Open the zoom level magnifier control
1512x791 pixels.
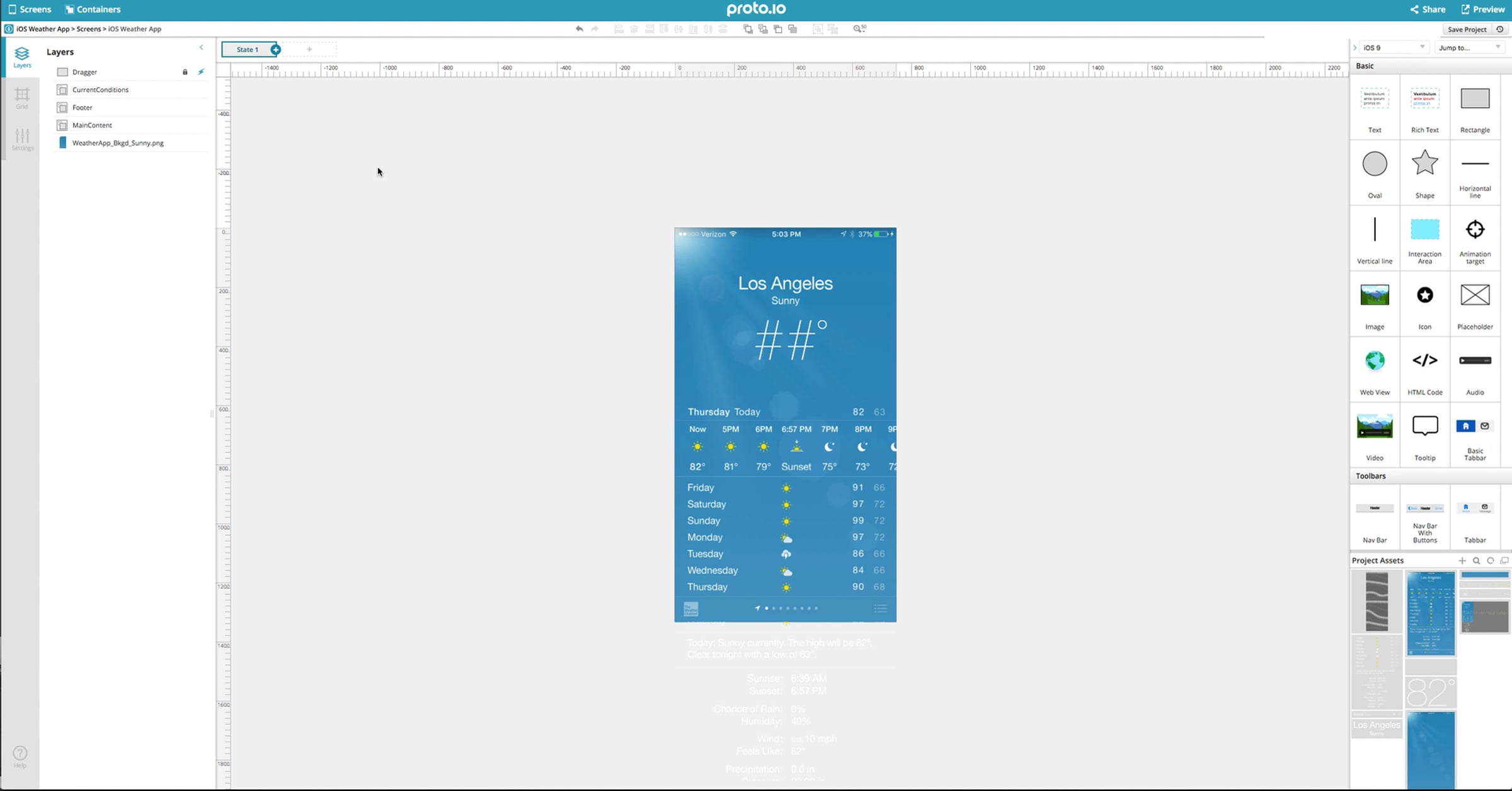click(859, 29)
